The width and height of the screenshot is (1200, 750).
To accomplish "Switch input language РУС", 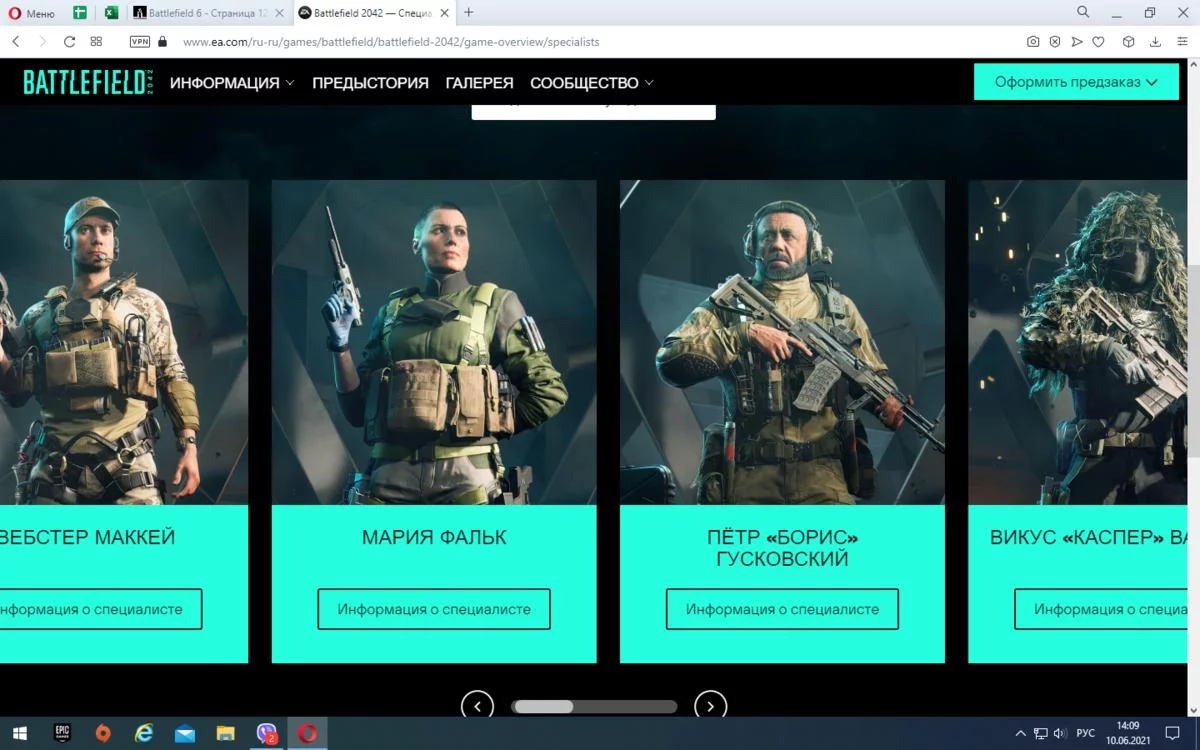I will [x=1085, y=733].
